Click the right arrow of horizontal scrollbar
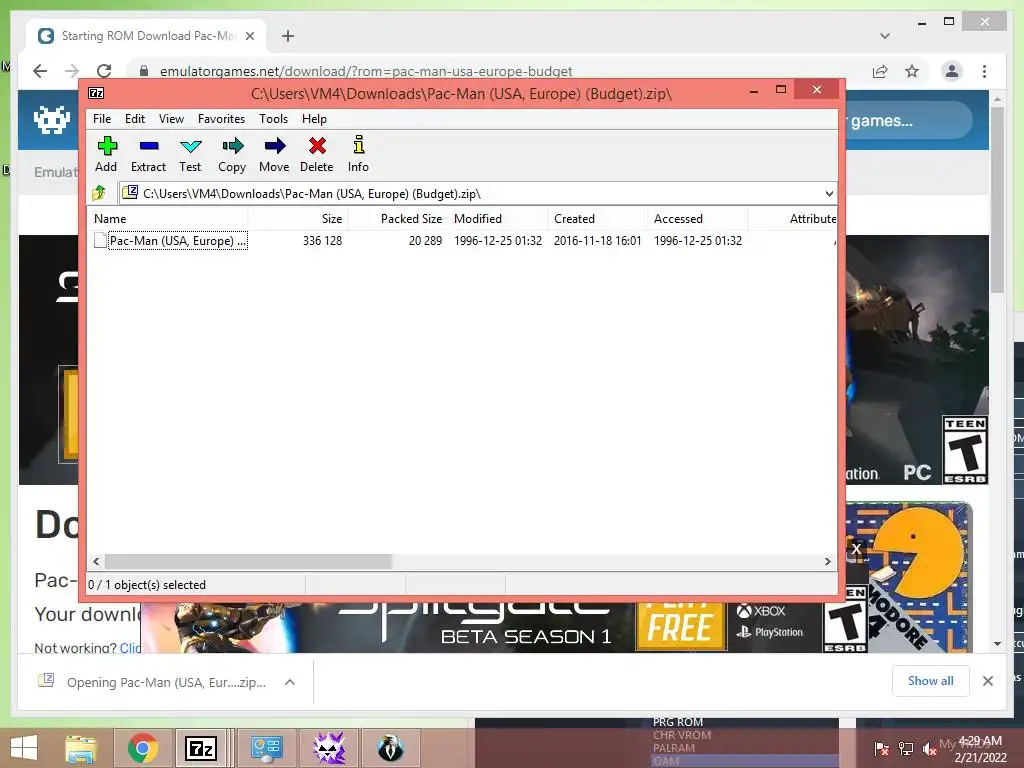 [827, 562]
